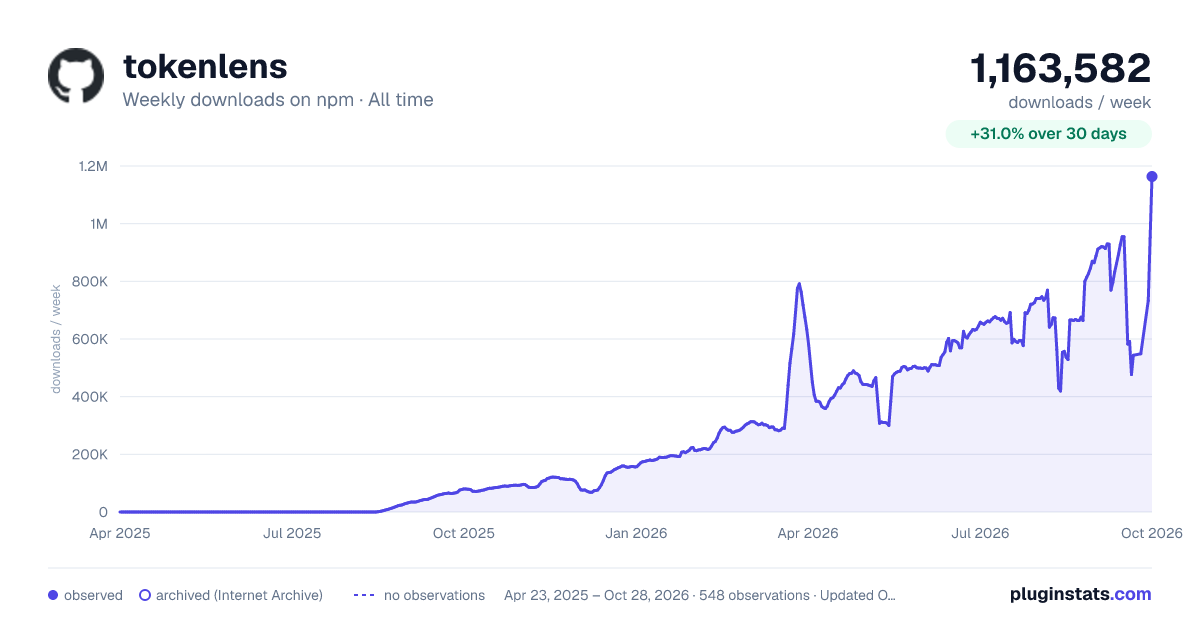Click the 400K y-axis label

pos(91,397)
